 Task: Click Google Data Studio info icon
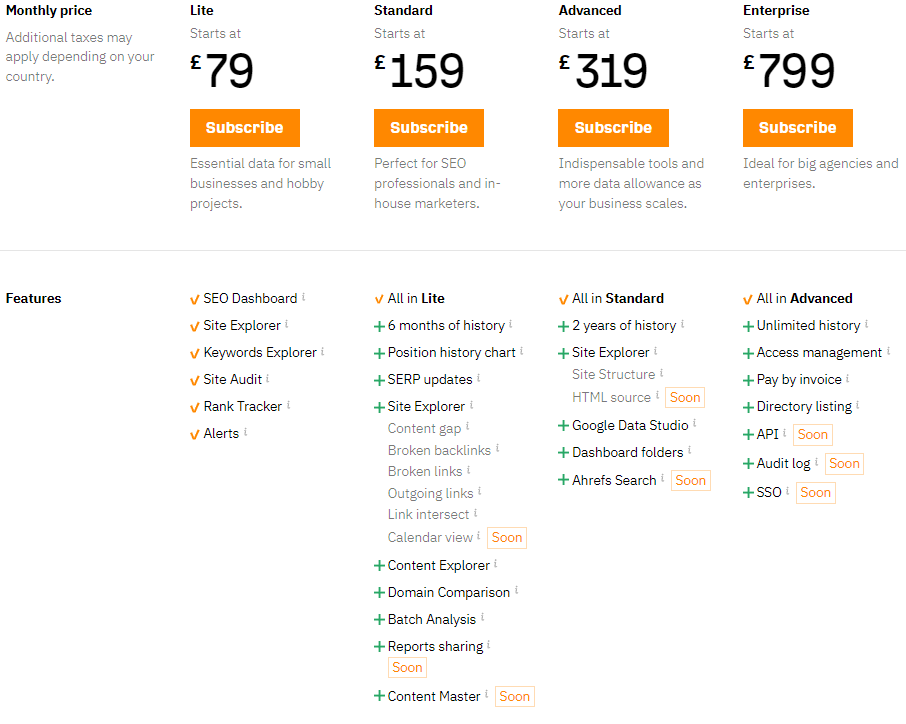click(x=695, y=424)
